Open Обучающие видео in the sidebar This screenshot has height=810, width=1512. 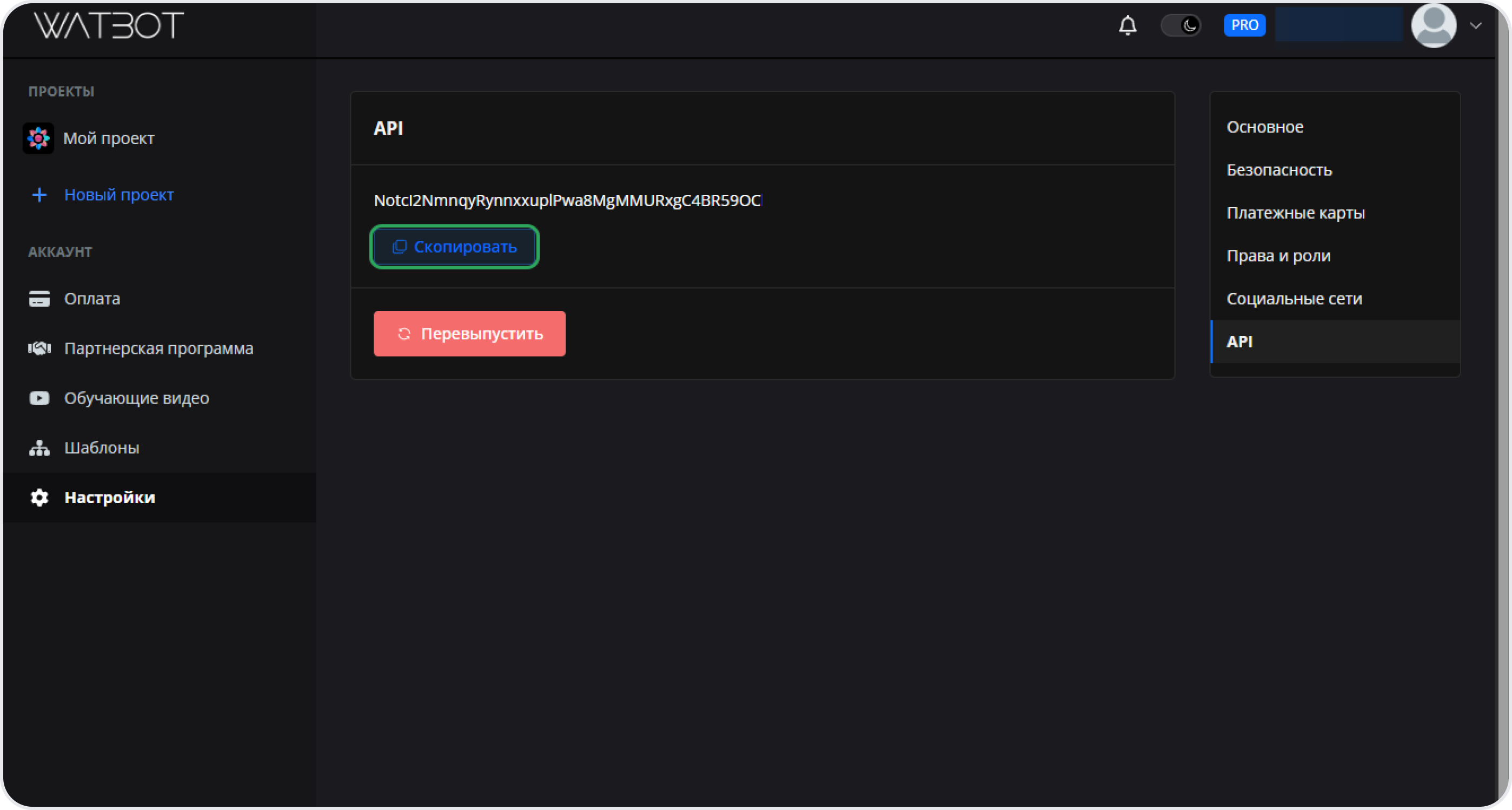point(136,398)
